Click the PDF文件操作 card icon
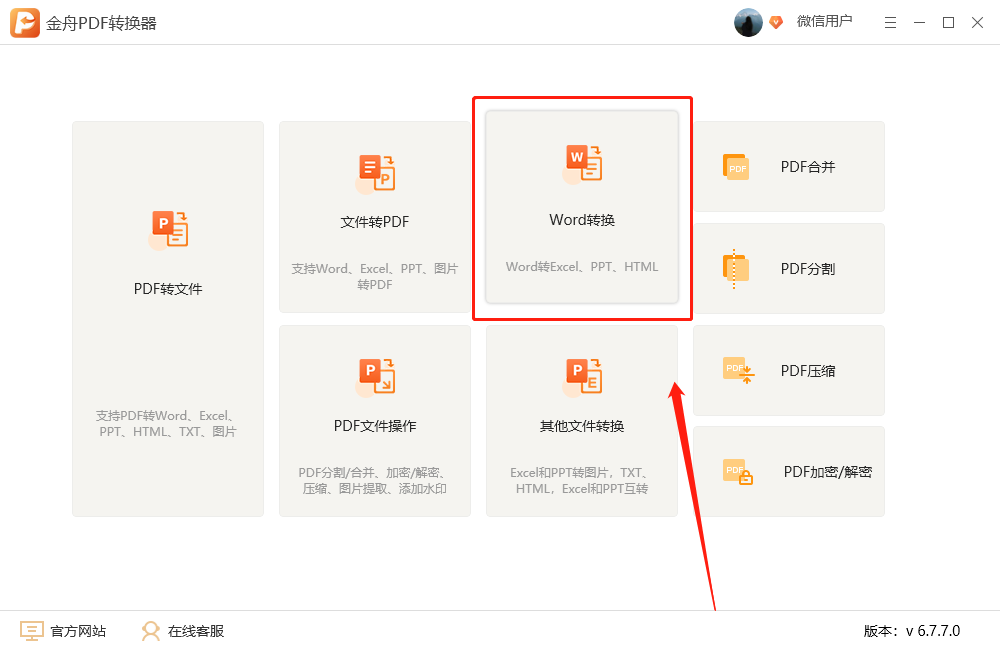Screen dimensions: 1000x650 point(375,377)
